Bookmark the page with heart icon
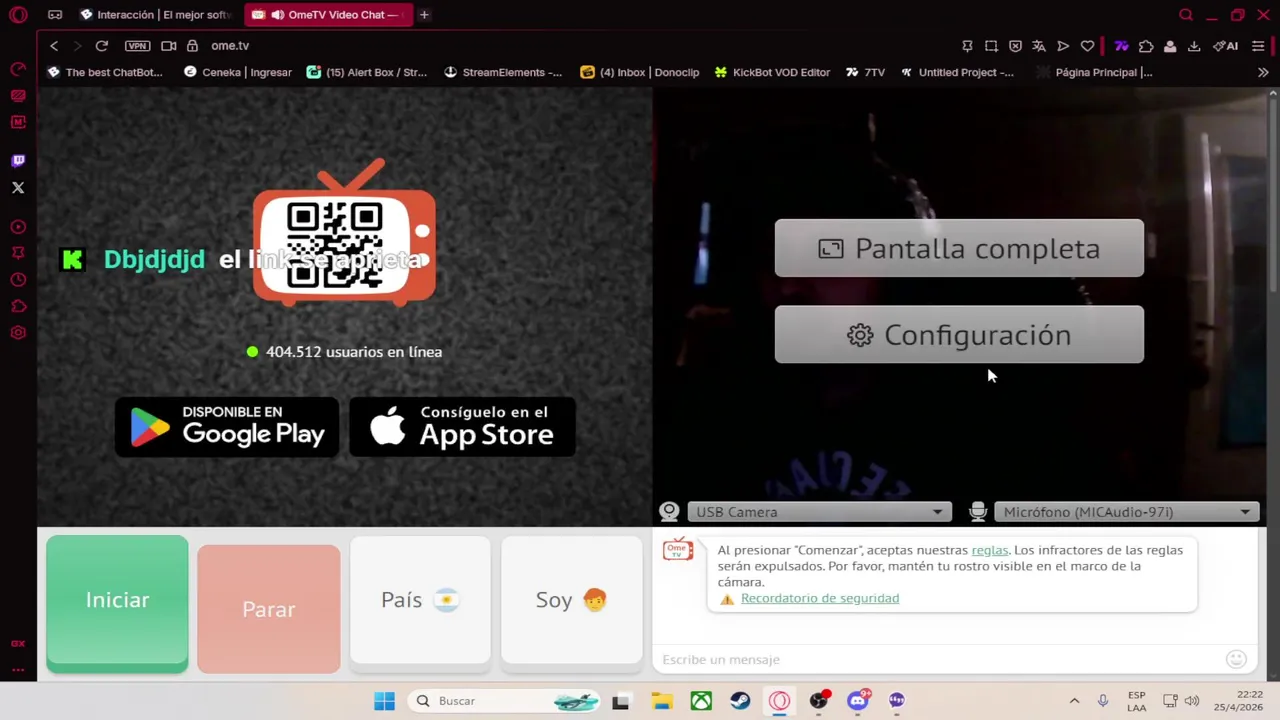 (x=1087, y=46)
